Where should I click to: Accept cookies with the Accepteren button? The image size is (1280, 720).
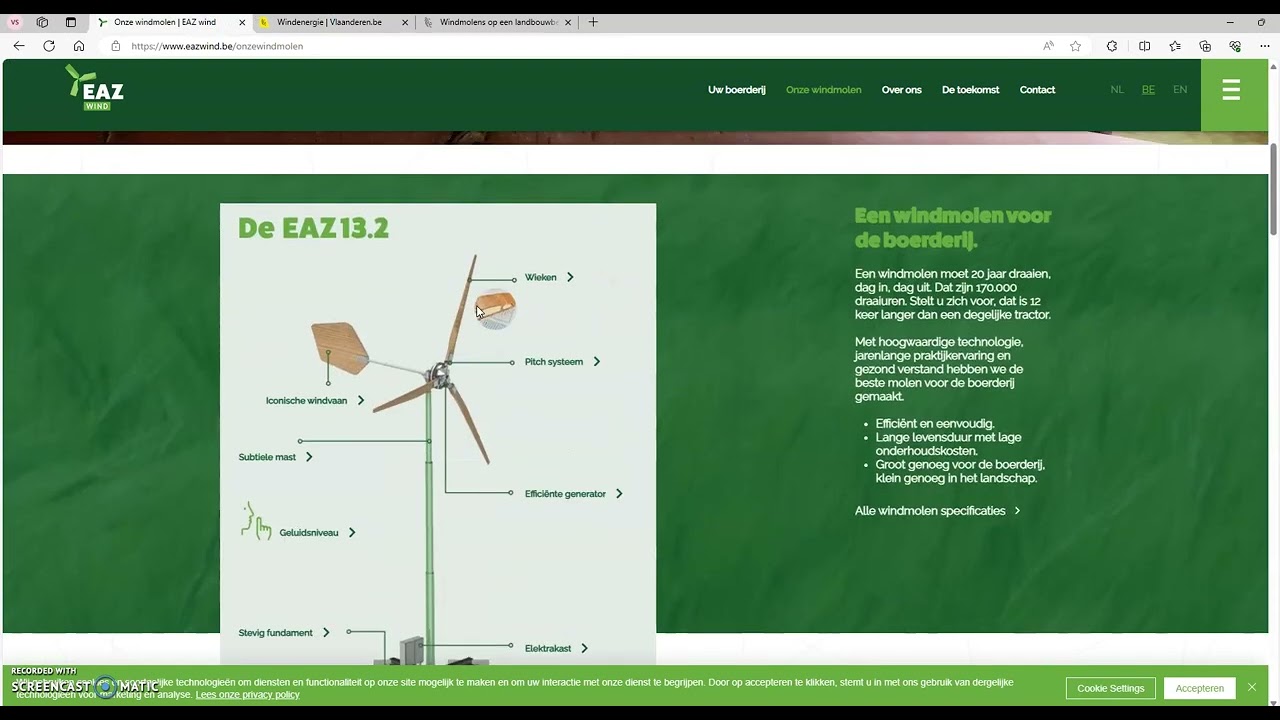[x=1199, y=688]
